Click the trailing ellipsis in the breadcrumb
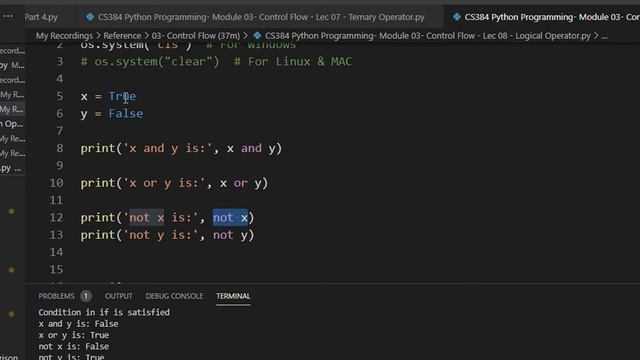Screen dimensions: 640x360 coord(604,36)
